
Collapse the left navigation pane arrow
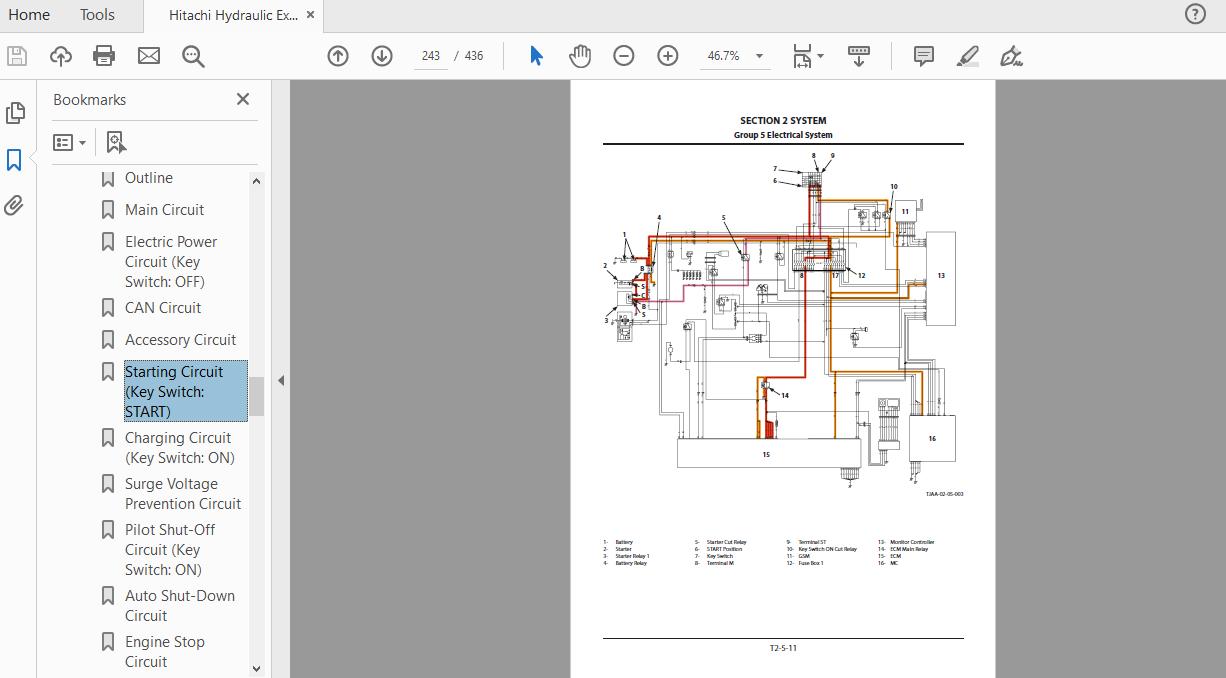(281, 380)
